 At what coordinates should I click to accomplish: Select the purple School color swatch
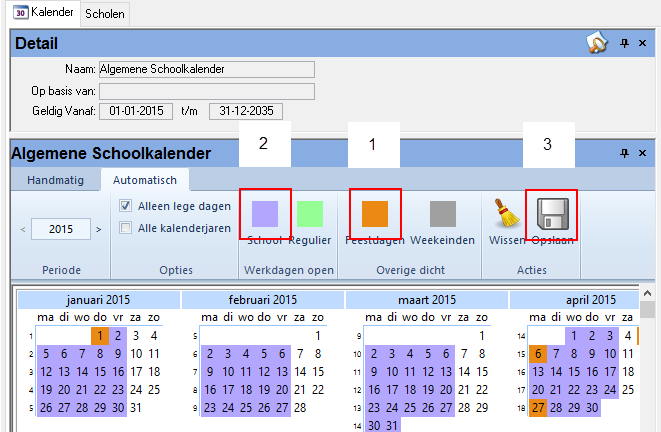[265, 213]
